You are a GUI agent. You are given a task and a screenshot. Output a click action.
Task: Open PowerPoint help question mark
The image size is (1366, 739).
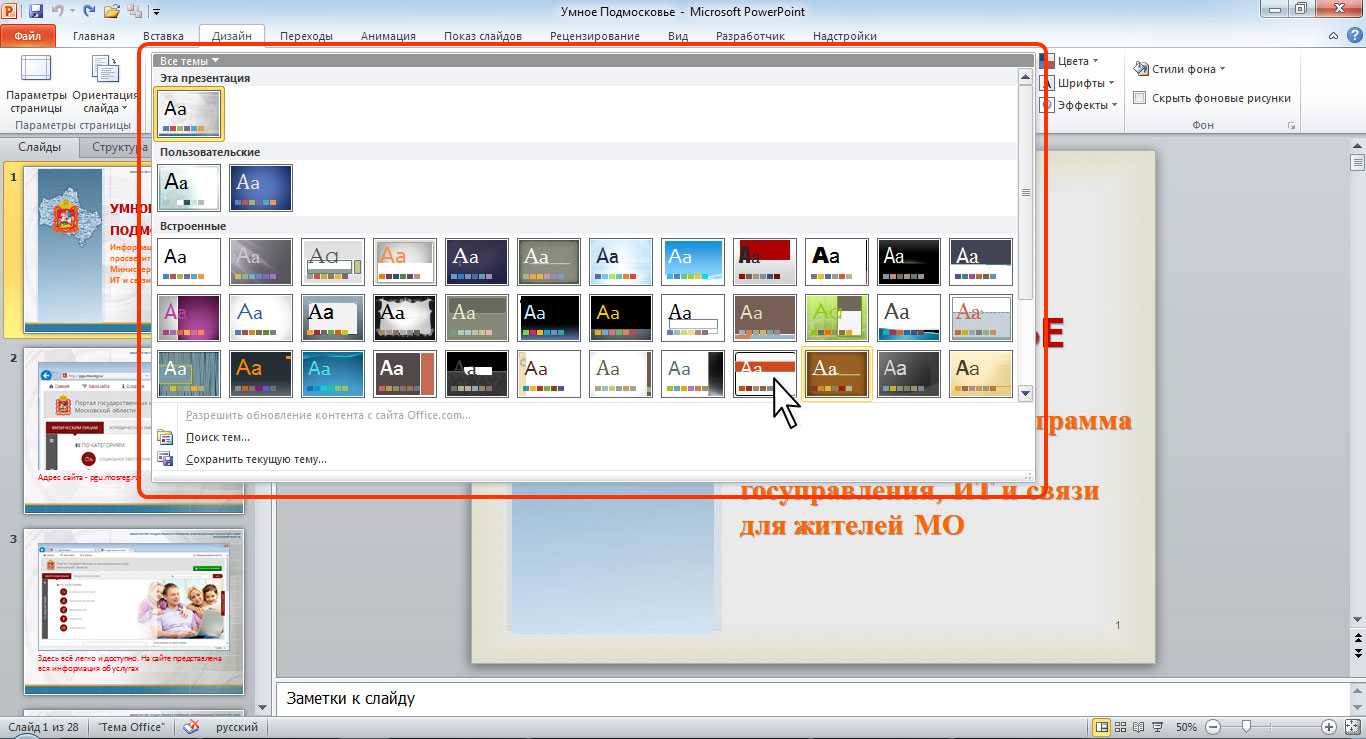point(1352,35)
